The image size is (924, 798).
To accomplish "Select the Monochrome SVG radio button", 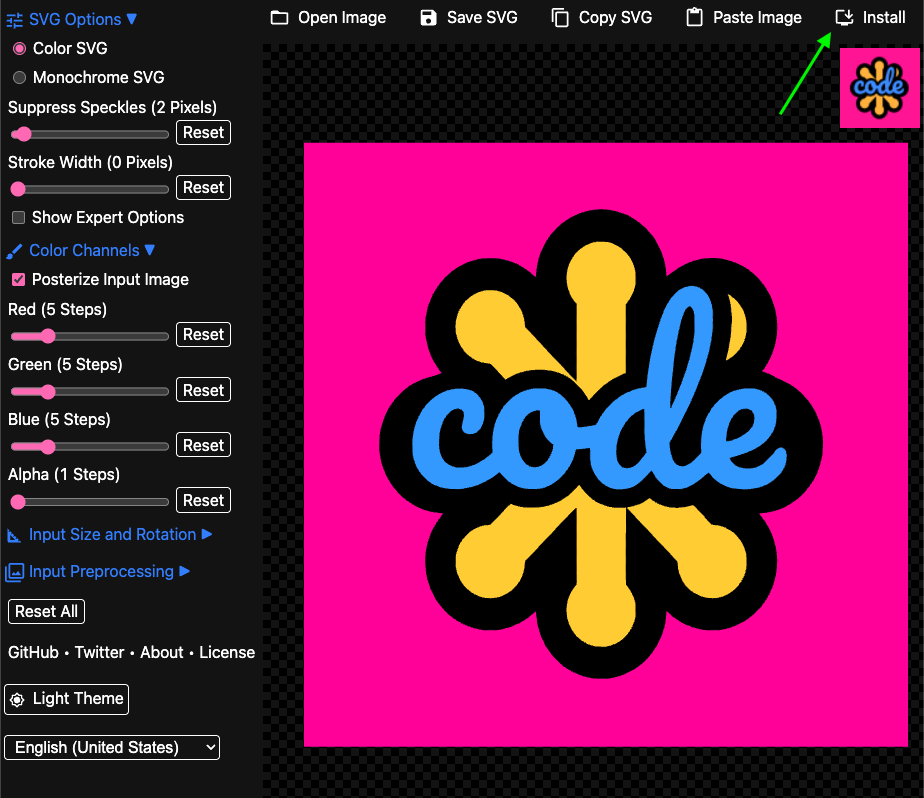I will (x=17, y=77).
